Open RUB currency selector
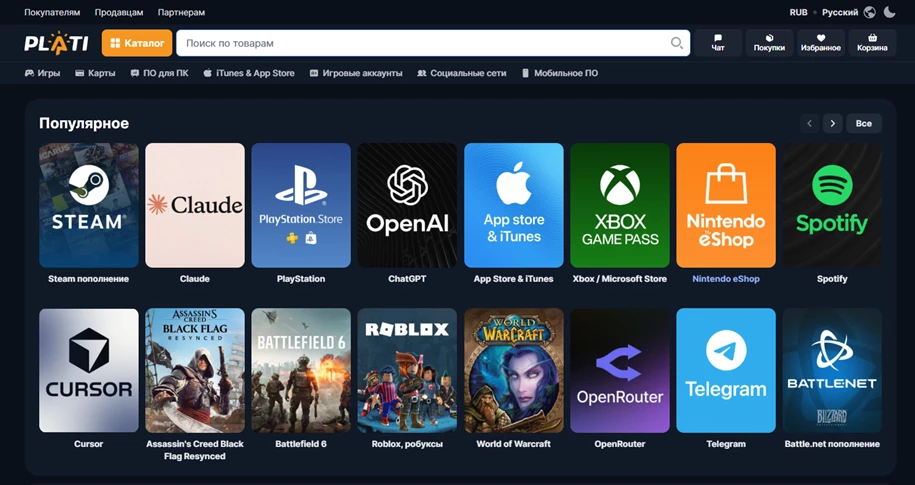Viewport: 915px width, 485px height. click(798, 12)
